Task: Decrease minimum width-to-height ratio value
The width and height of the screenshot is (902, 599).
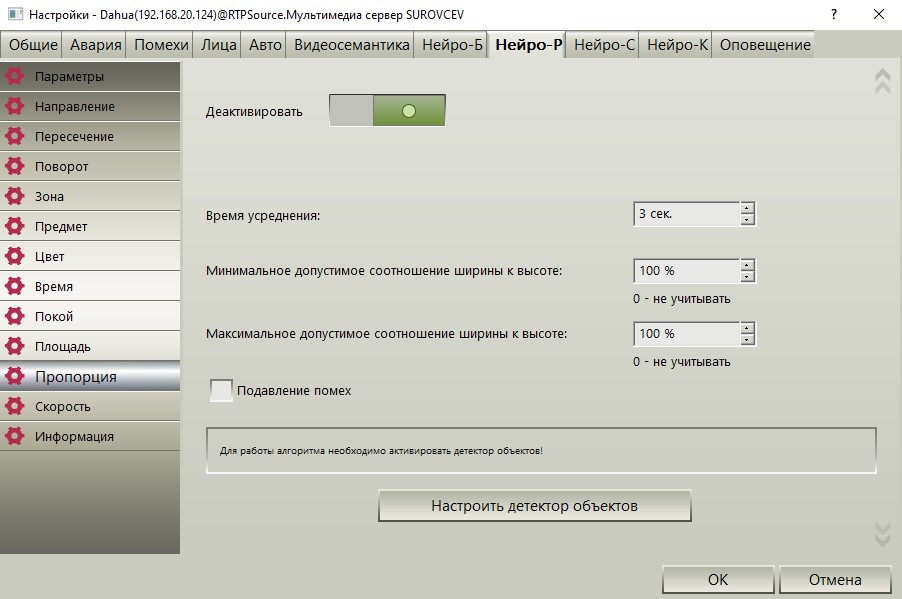Action: pyautogui.click(x=747, y=276)
